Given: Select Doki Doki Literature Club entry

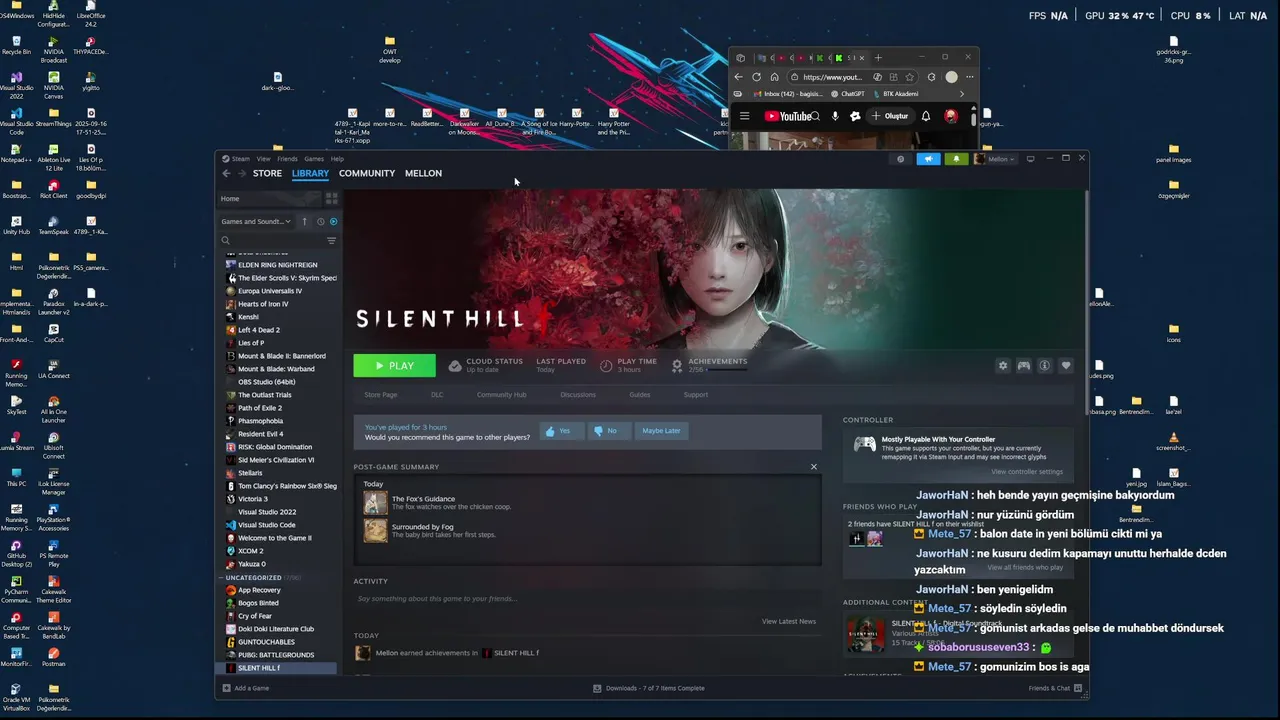Looking at the screenshot, I should pyautogui.click(x=276, y=629).
